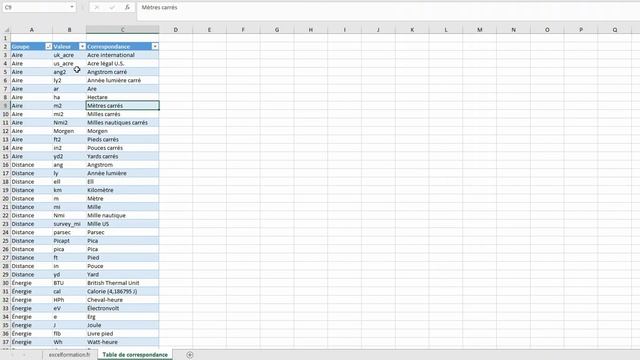Viewport: 640px width, 360px height.
Task: Click the cell 'Pieds carrés'
Action: [x=122, y=140]
